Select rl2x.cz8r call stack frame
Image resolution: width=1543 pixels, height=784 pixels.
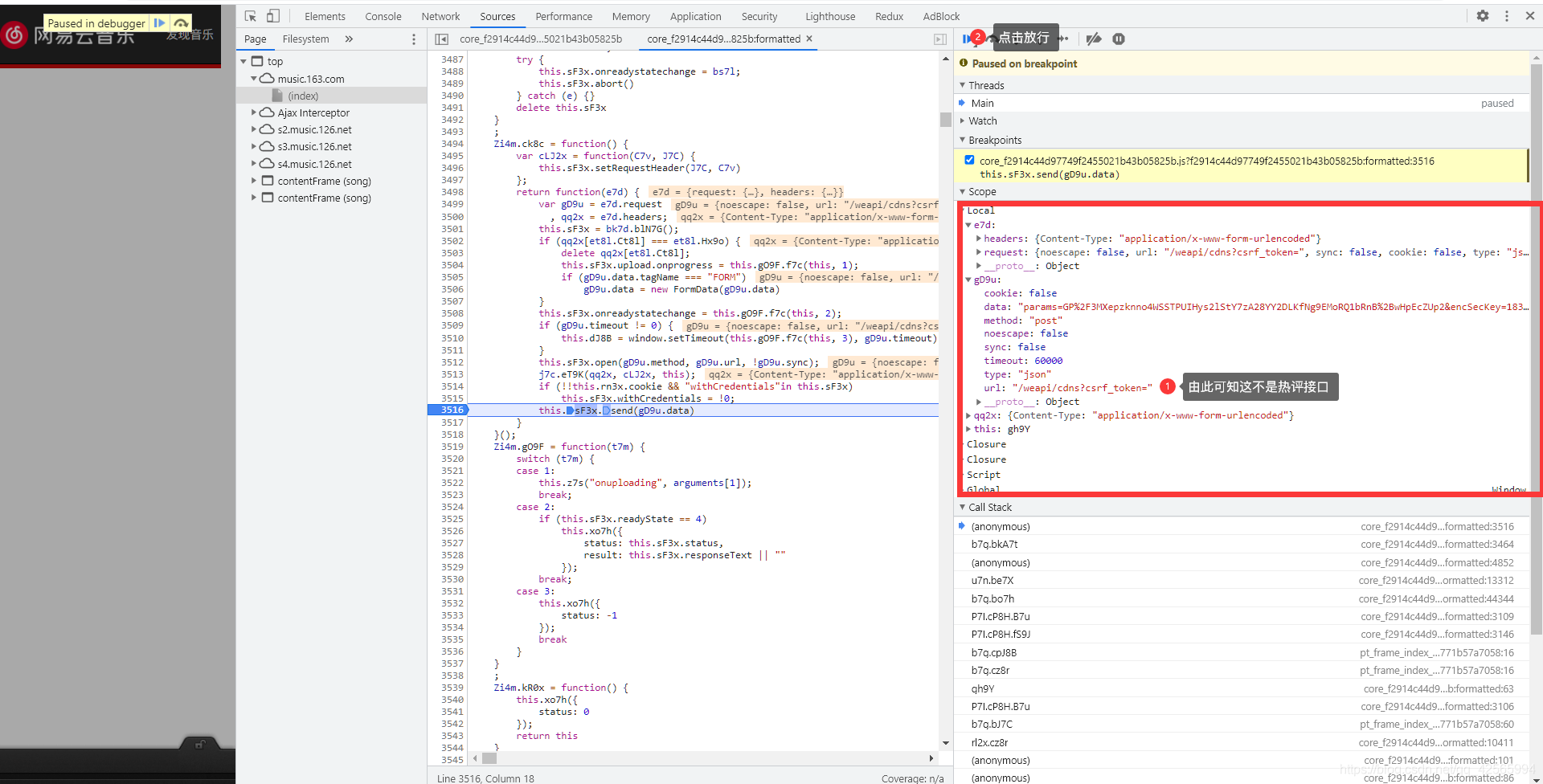(x=1242, y=742)
